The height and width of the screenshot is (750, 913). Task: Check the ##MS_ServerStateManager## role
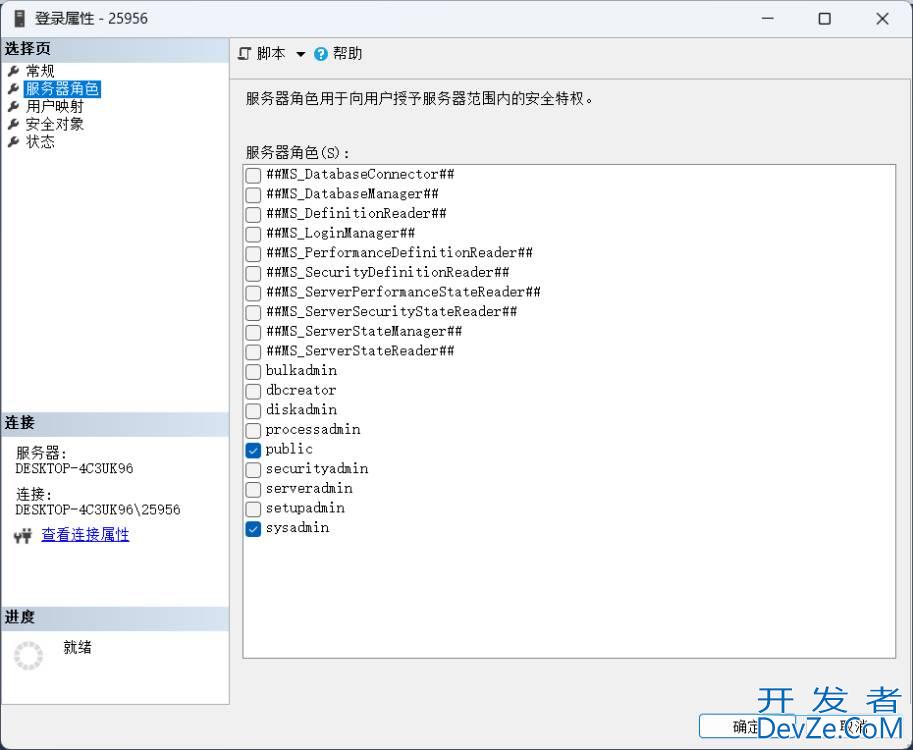pyautogui.click(x=253, y=332)
